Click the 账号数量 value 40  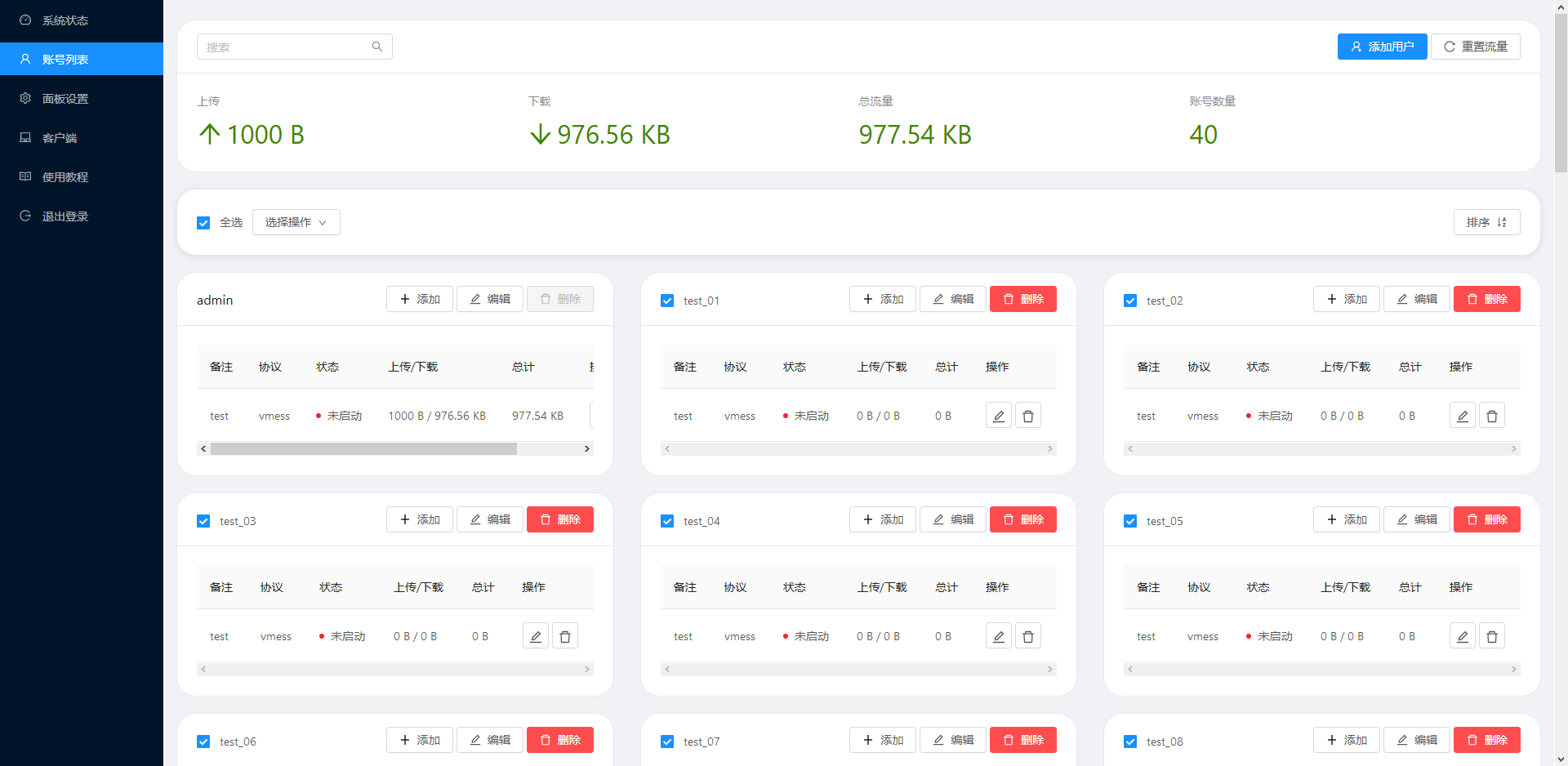click(1203, 135)
